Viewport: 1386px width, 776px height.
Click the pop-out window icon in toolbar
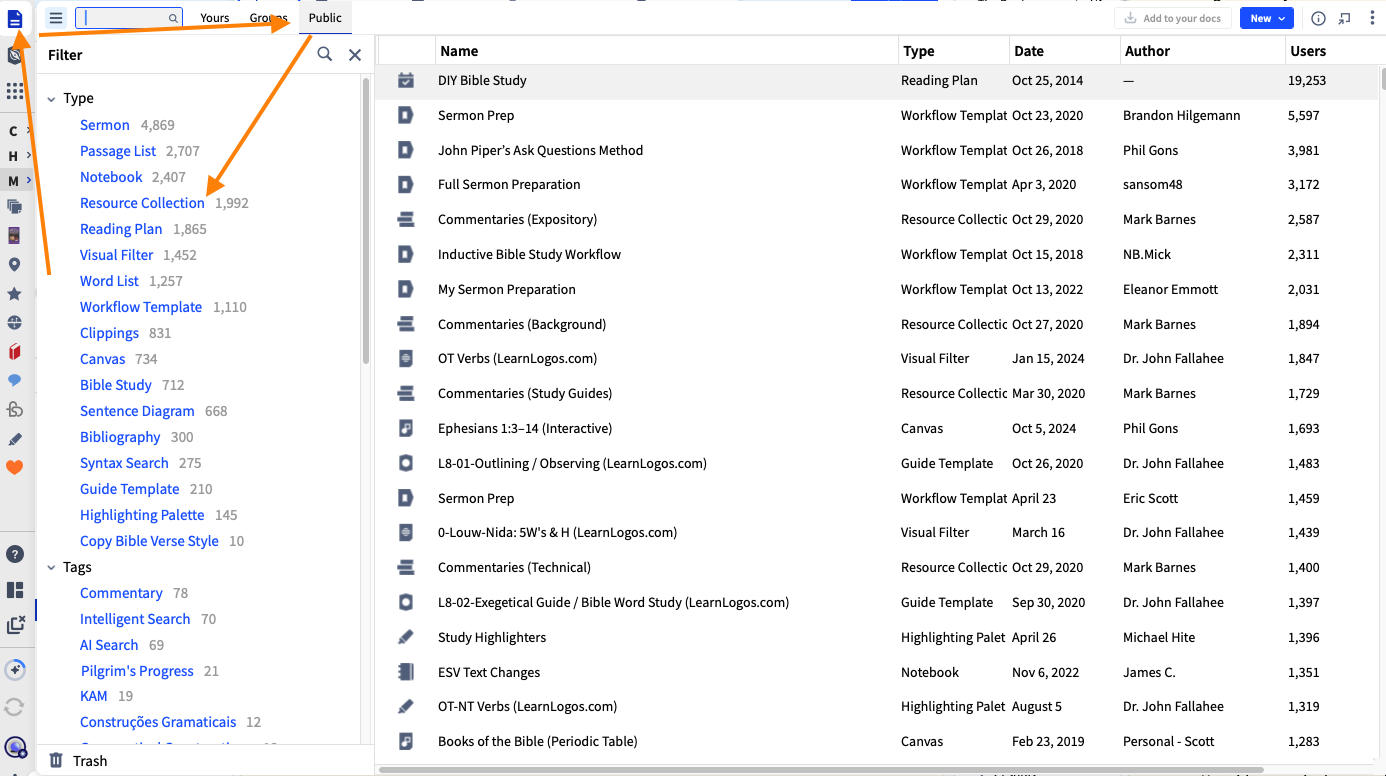pos(1345,18)
